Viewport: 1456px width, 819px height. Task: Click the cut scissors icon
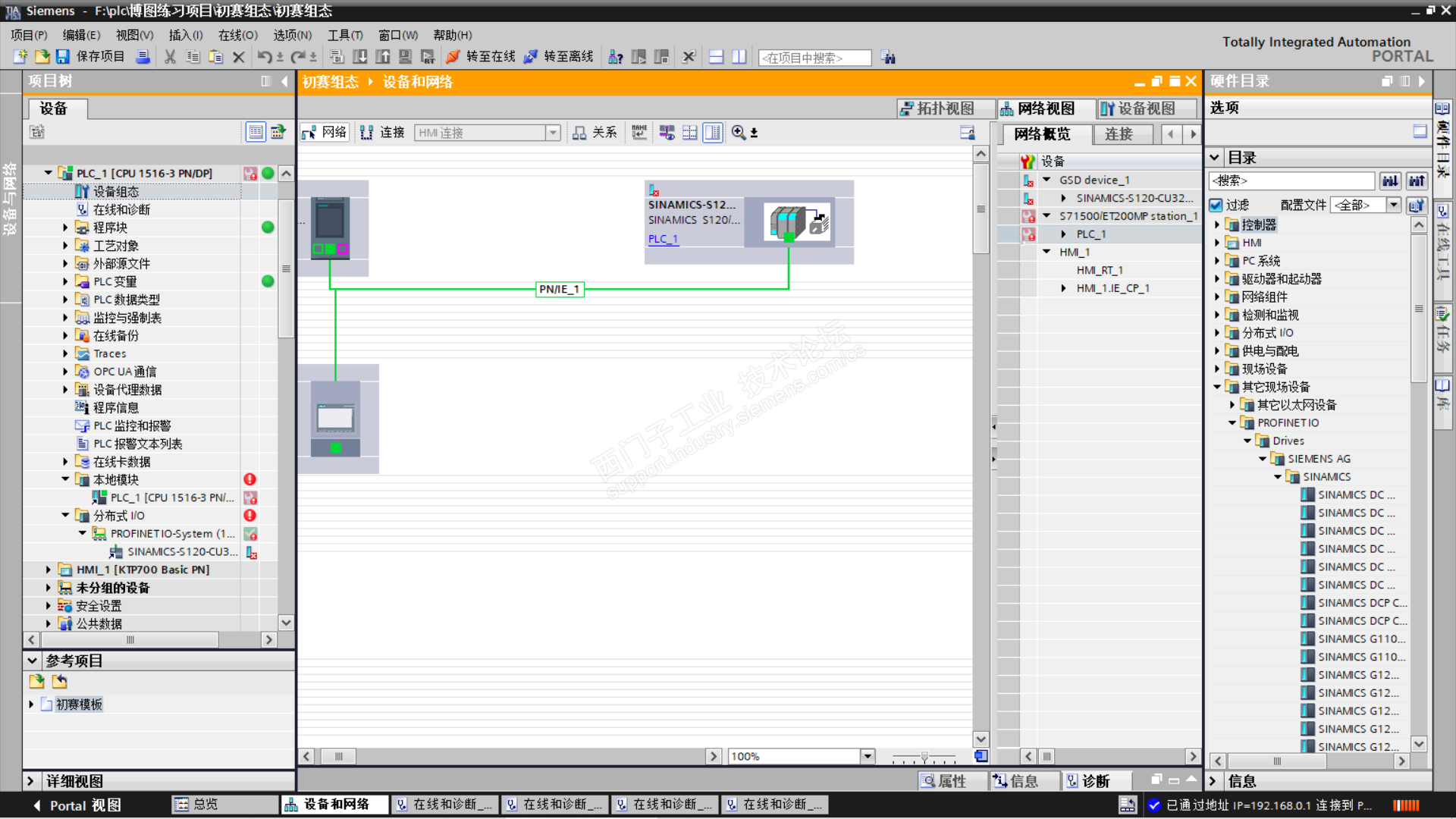170,57
